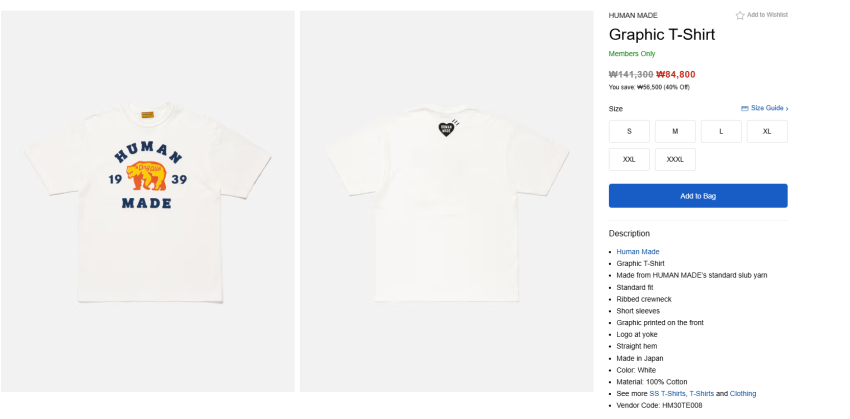Screen dimensions: 850x419
Task: Click the Add to Wishlist text
Action: [767, 15]
